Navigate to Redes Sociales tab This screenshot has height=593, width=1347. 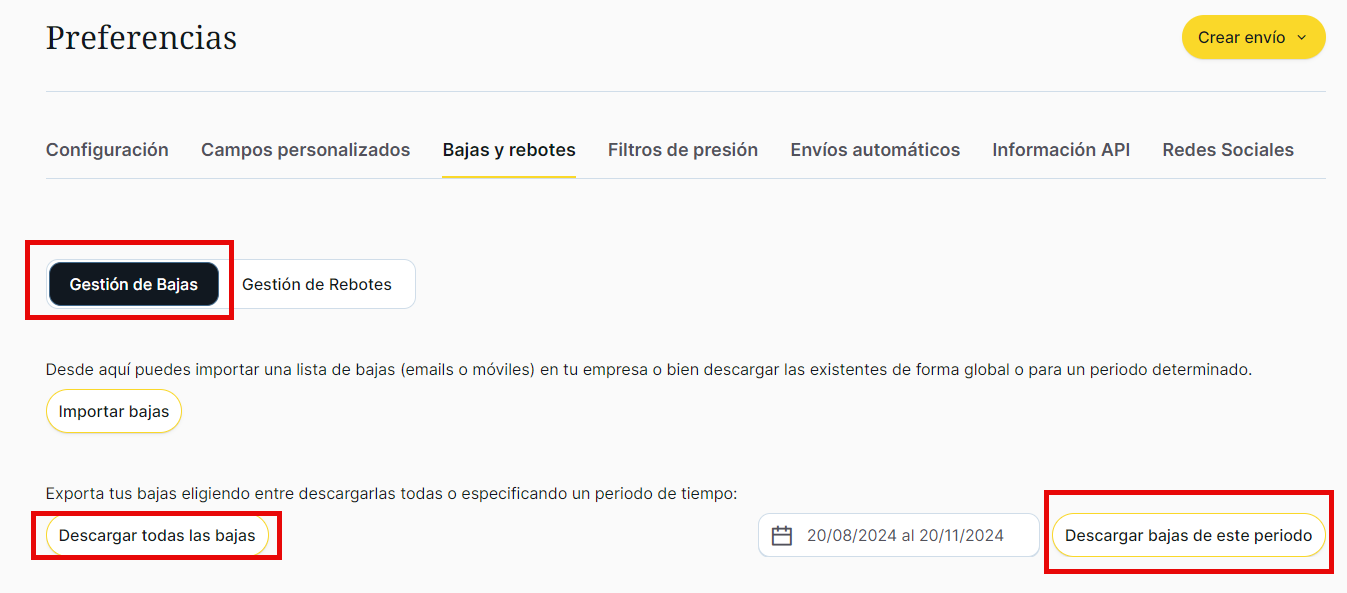1228,150
